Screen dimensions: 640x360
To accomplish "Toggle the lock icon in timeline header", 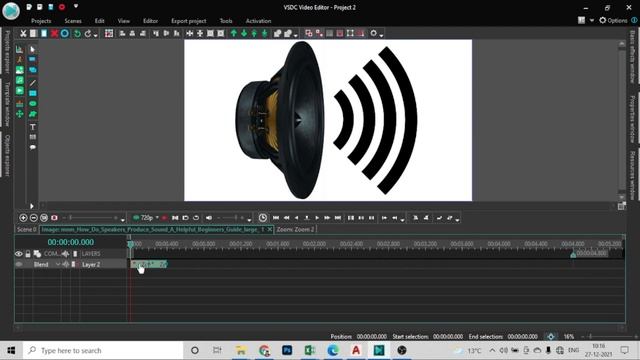I will (x=28, y=254).
